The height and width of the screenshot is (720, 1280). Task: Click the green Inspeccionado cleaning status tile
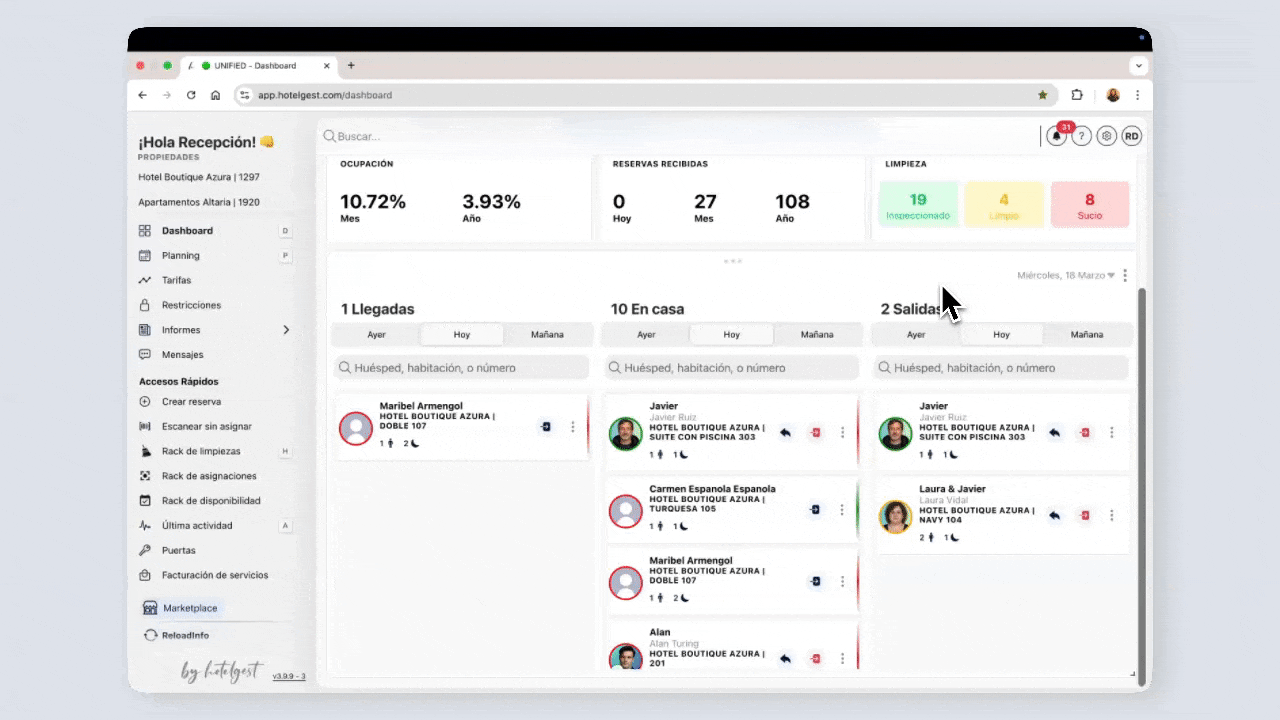[x=918, y=205]
